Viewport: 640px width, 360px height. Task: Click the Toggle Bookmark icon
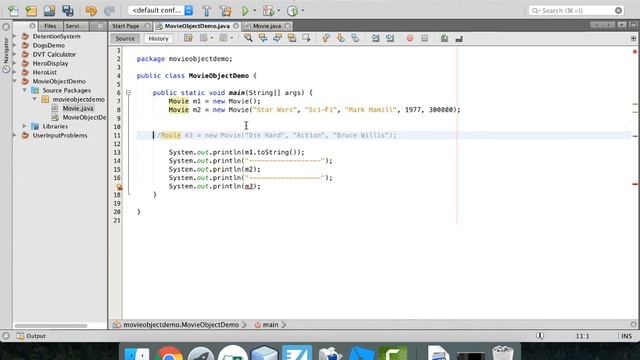tap(355, 38)
